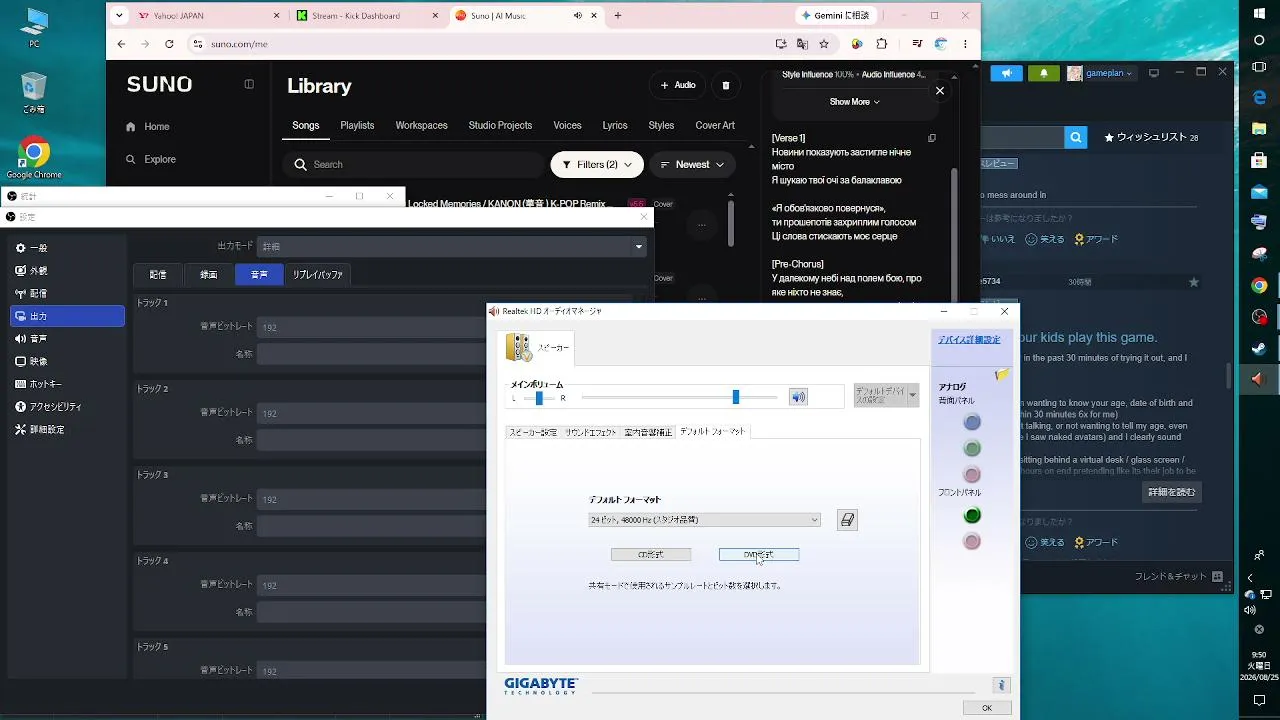Open Suno Explore in the sidebar

[x=150, y=159]
